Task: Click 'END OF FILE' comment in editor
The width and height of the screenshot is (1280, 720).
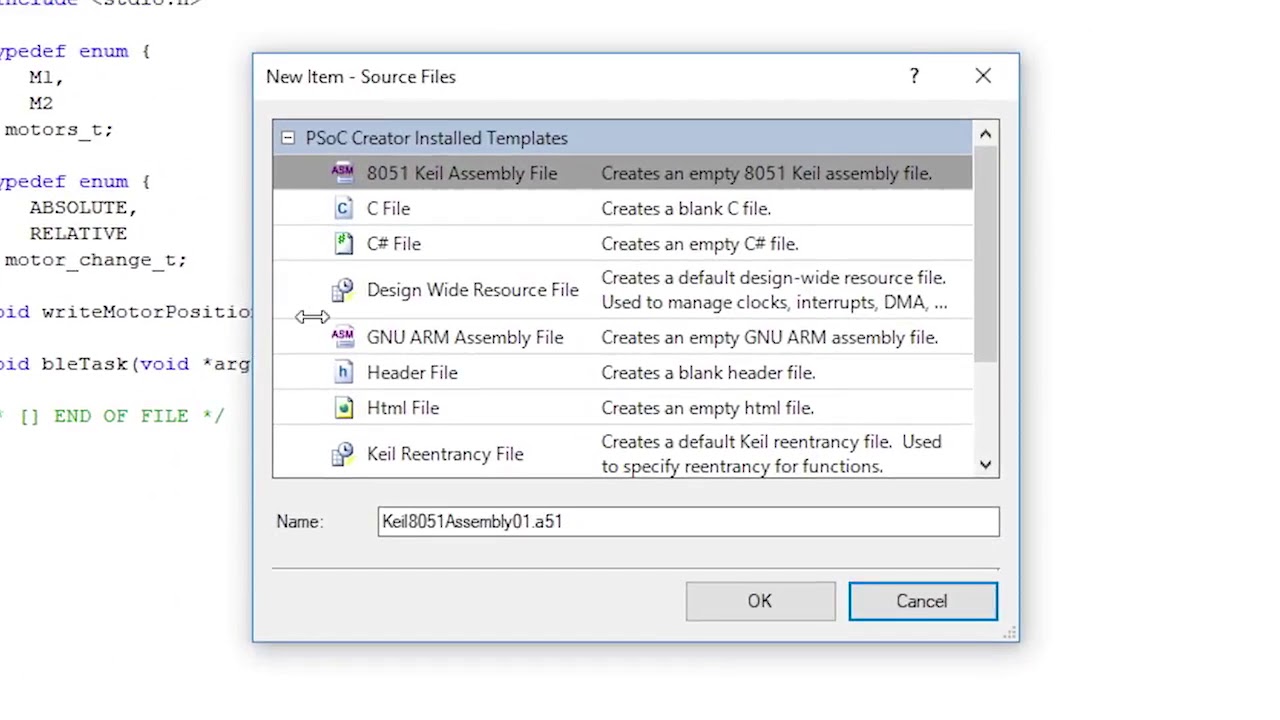Action: (x=121, y=416)
